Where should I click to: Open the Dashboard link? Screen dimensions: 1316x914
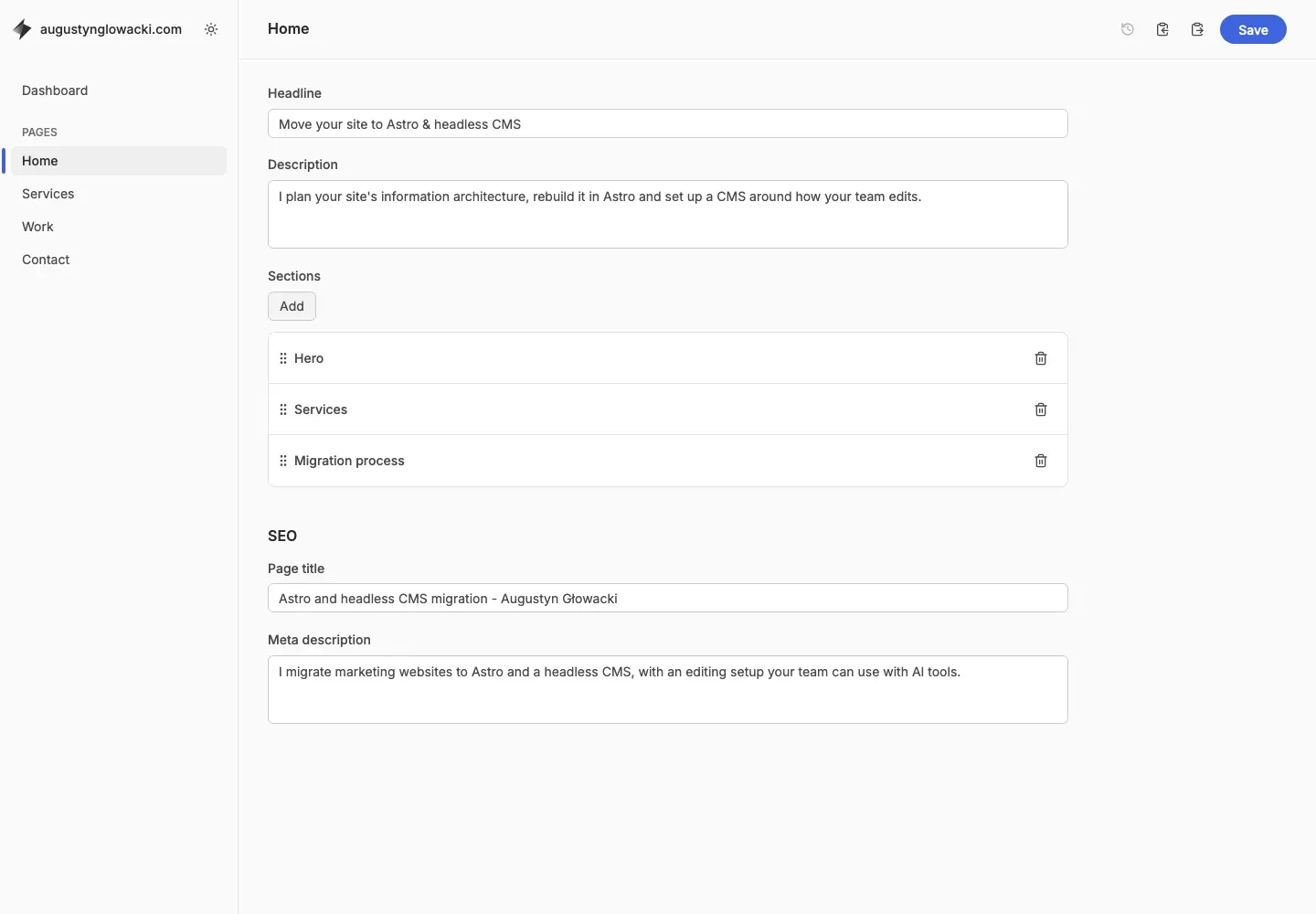[x=55, y=90]
